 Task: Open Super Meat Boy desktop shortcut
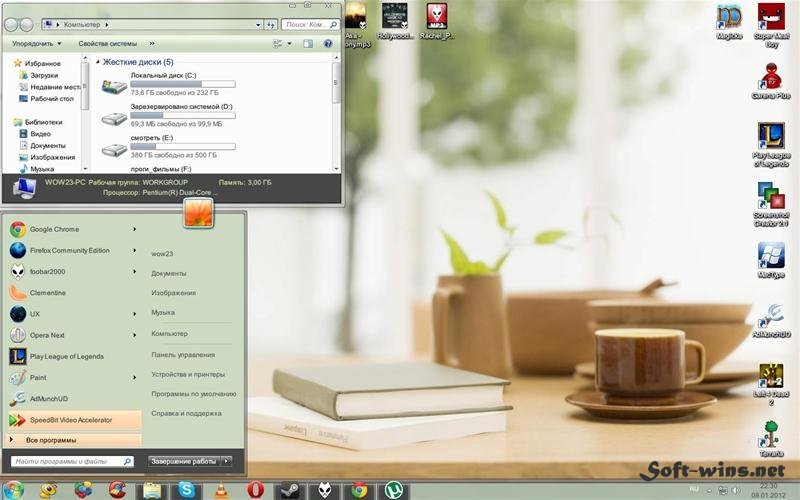[x=771, y=26]
